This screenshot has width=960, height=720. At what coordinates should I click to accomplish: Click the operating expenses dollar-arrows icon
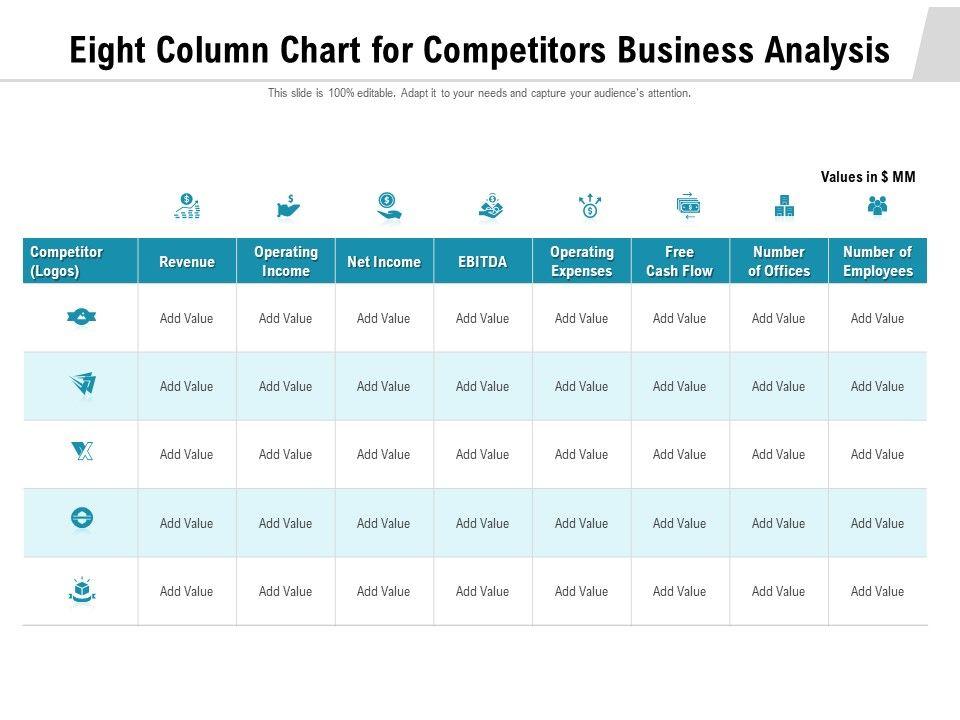pyautogui.click(x=590, y=207)
